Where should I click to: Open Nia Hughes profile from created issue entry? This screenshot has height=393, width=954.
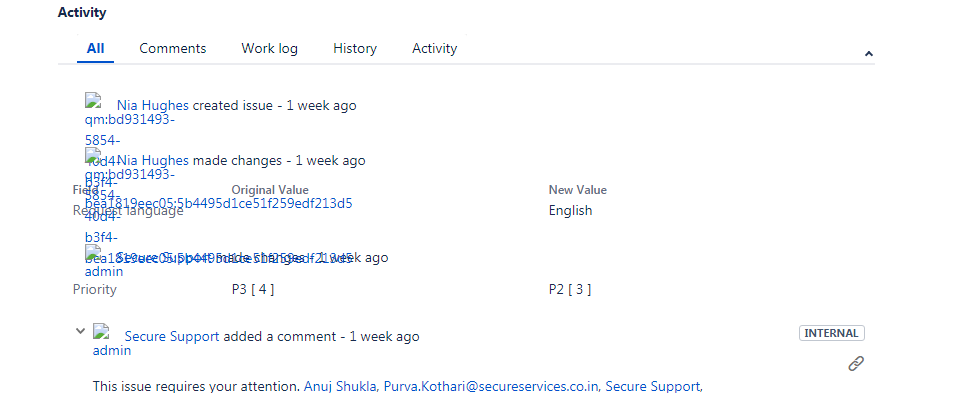coord(153,105)
